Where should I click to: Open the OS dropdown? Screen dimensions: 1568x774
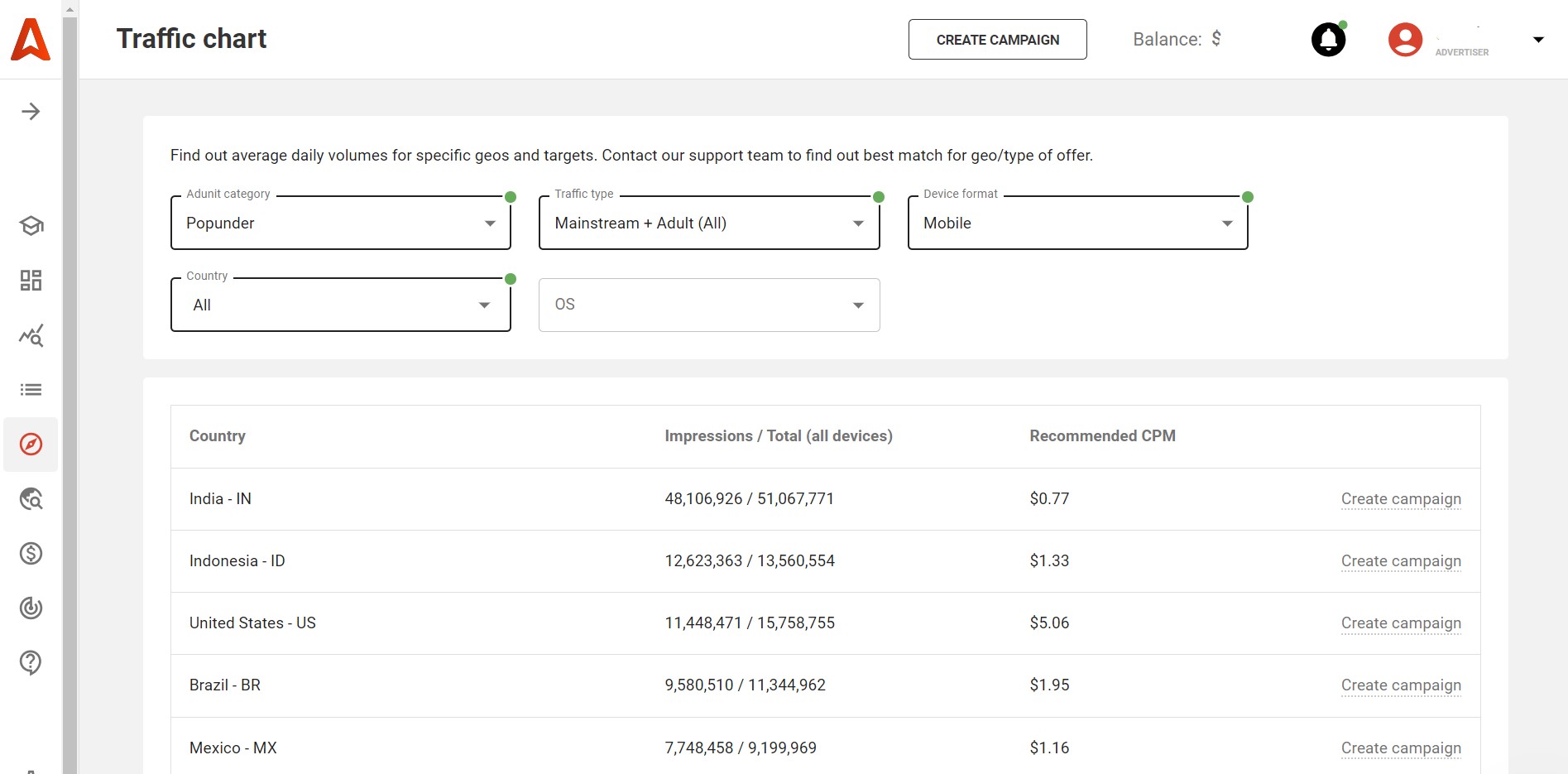709,305
